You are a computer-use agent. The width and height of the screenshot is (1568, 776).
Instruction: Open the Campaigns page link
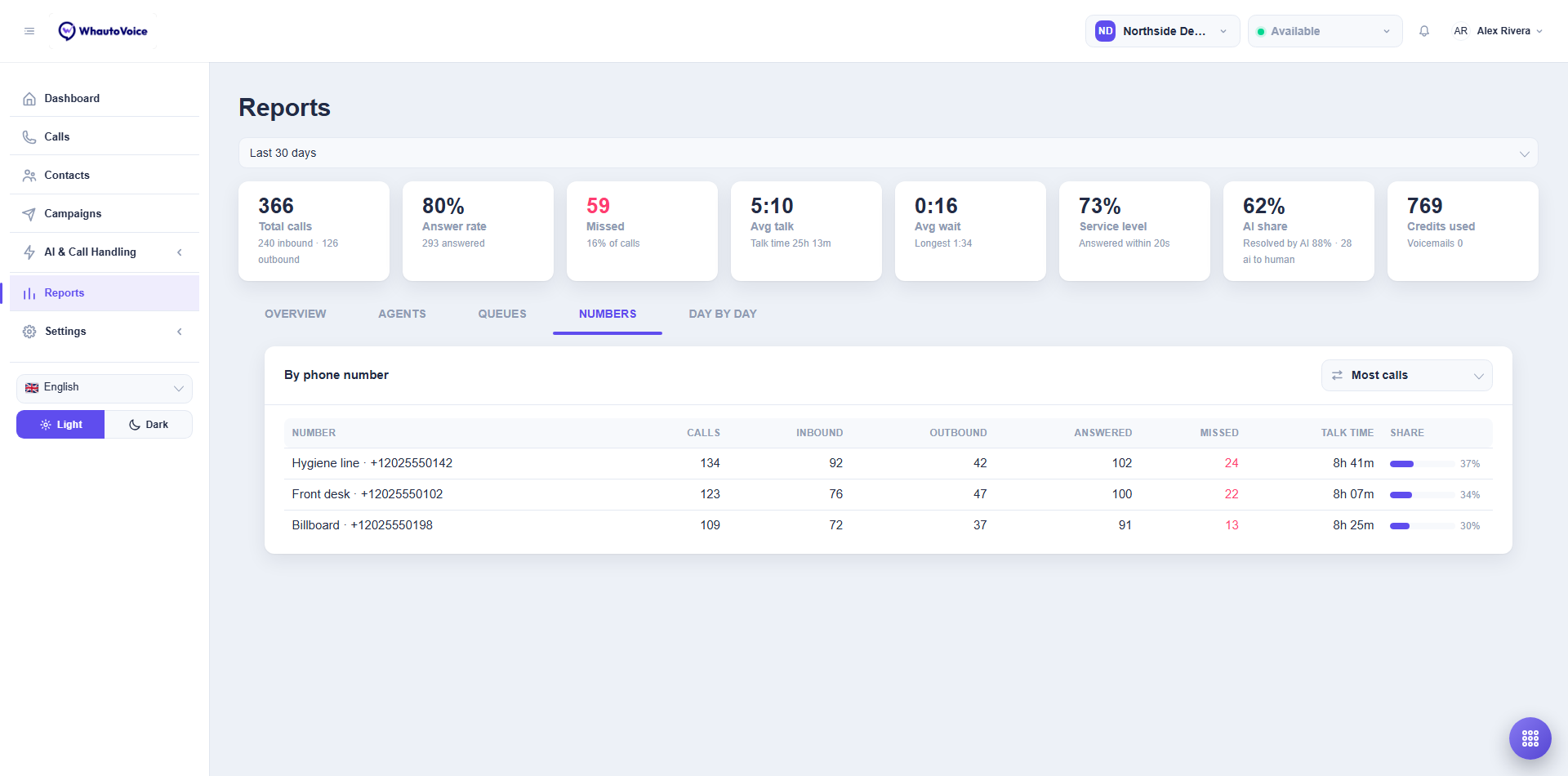[105, 214]
